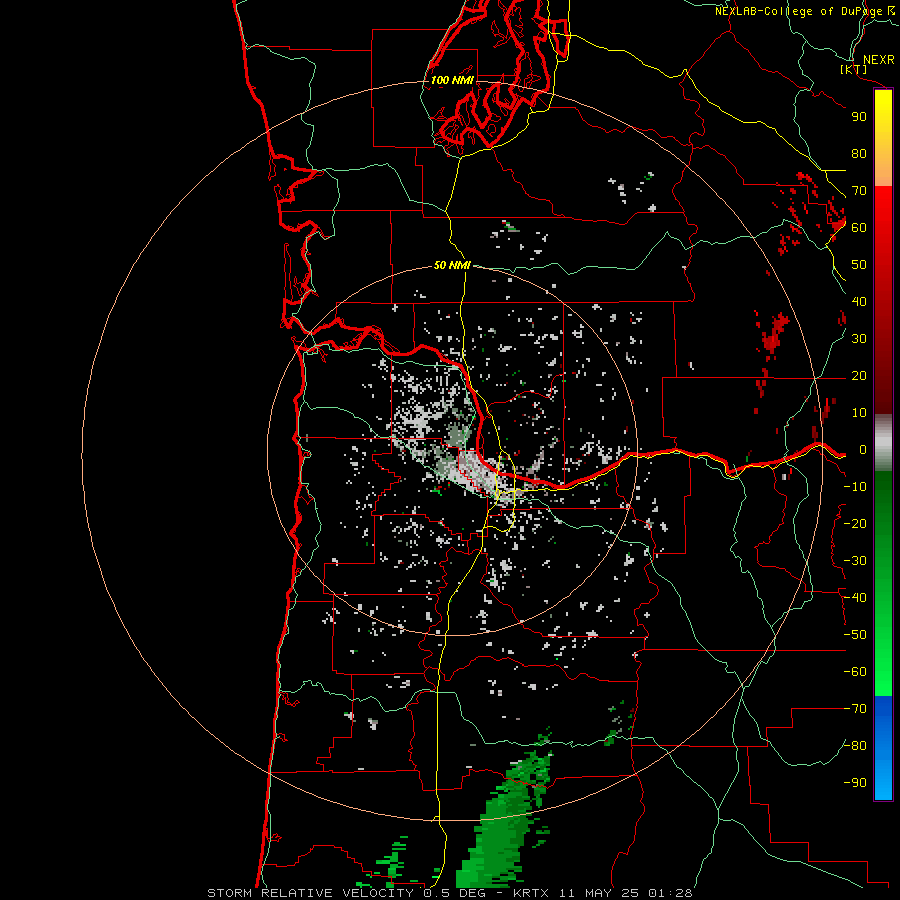Click the 30 value on velocity scale
Screen dimensions: 900x900
(859, 339)
